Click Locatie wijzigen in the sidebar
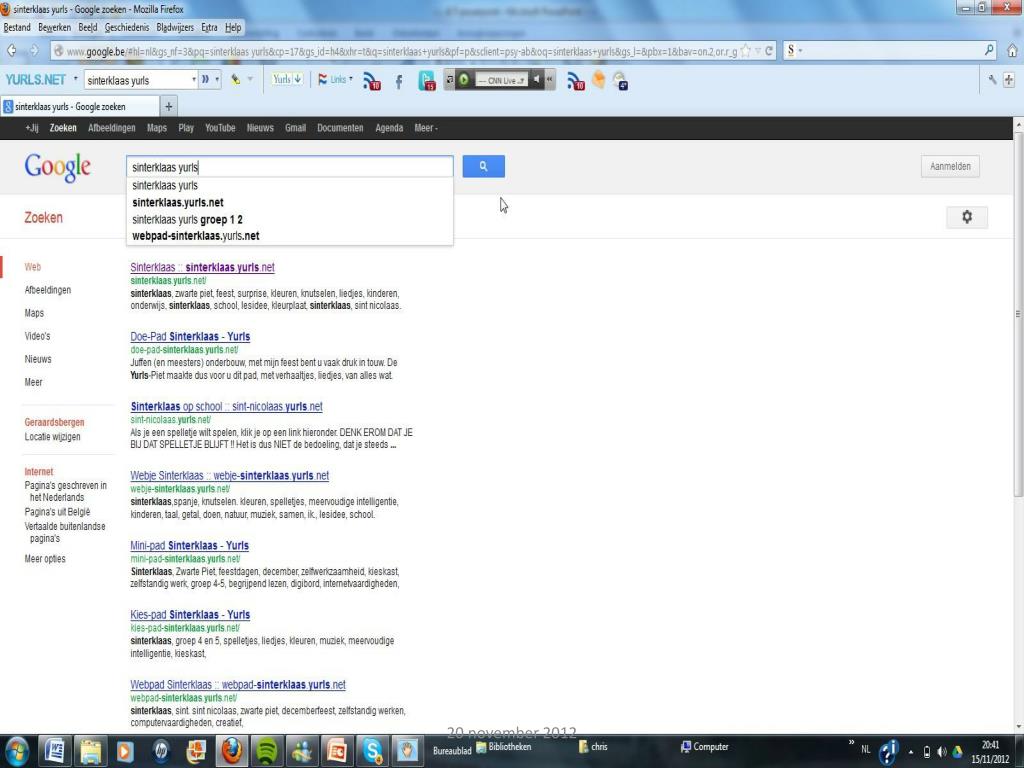This screenshot has width=1024, height=768. coord(52,437)
